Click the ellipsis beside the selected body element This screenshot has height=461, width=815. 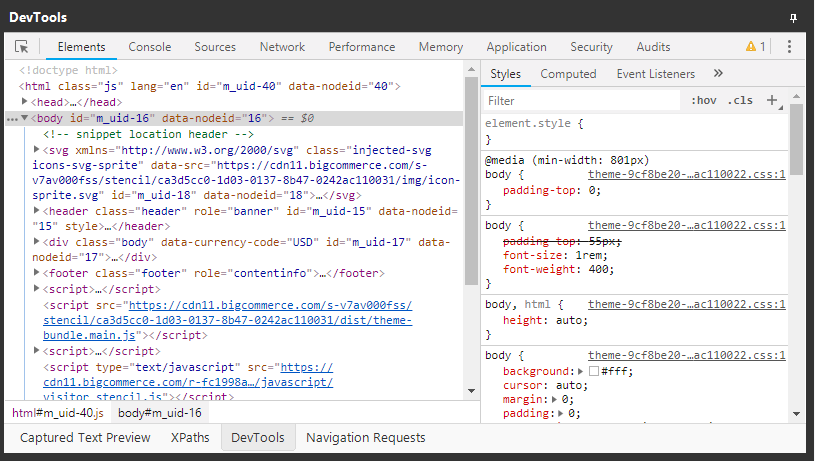click(11, 118)
